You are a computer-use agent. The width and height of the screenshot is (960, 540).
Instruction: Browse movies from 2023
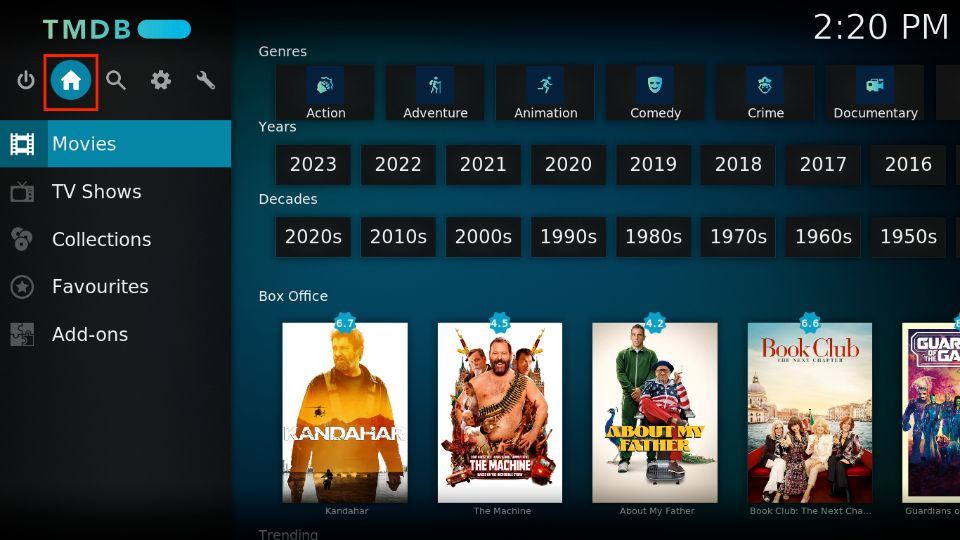point(313,165)
